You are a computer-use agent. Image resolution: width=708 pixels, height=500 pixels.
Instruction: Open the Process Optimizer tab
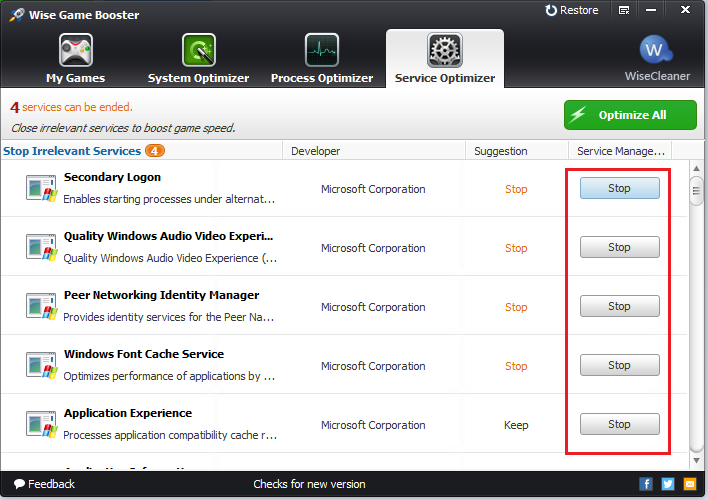tap(321, 59)
